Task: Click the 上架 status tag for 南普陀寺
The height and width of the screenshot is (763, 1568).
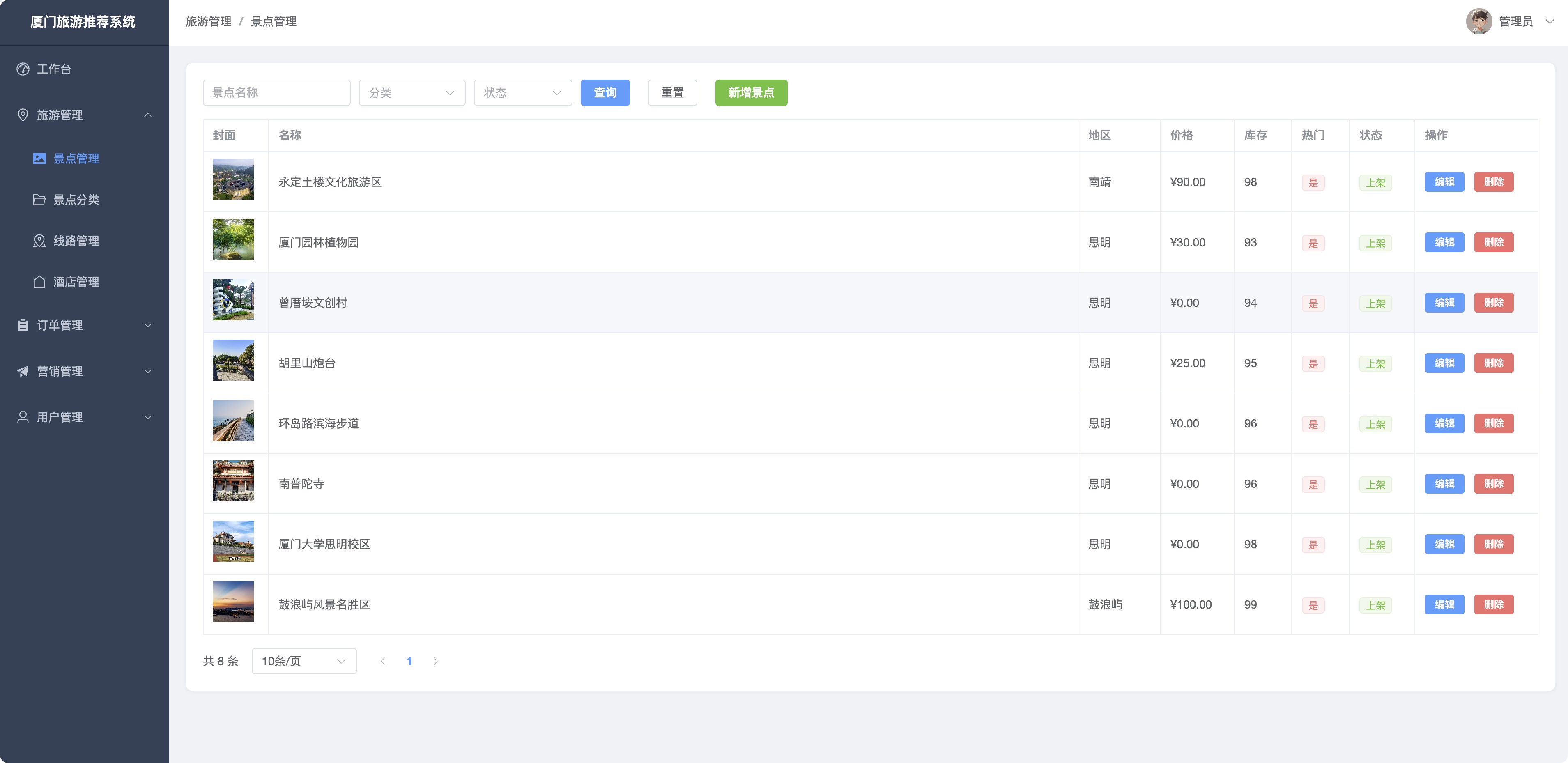Action: coord(1376,485)
